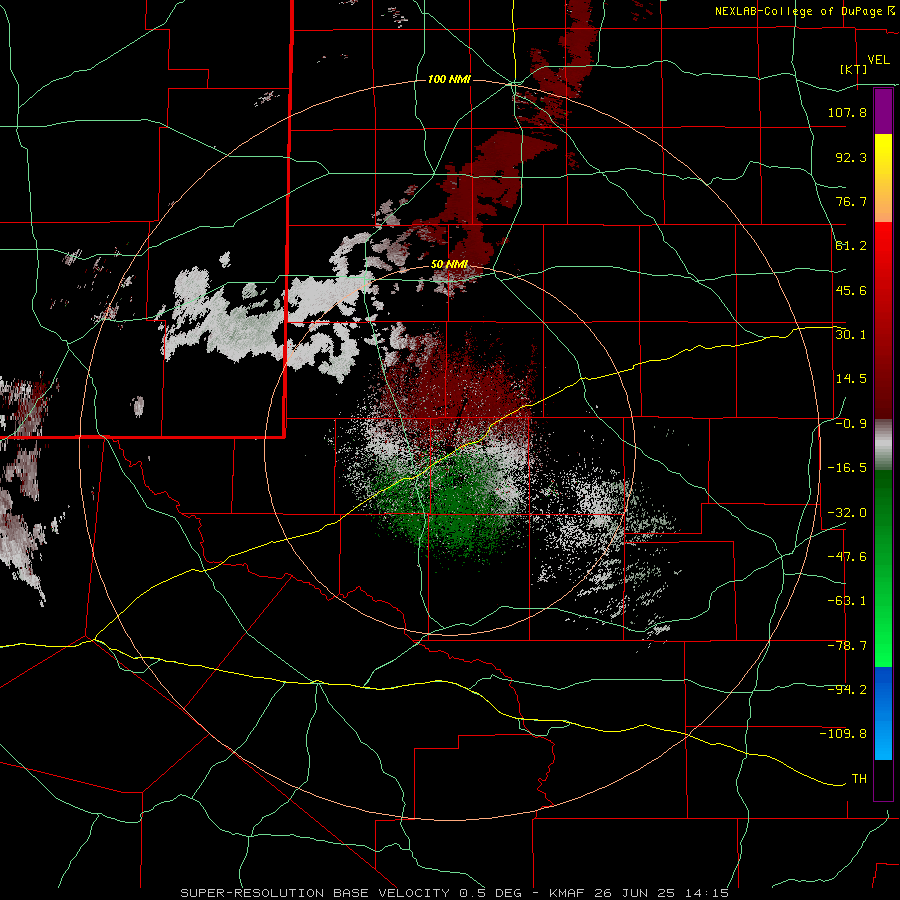
Task: Click the yellow-orange segment of color bar
Action: click(883, 178)
